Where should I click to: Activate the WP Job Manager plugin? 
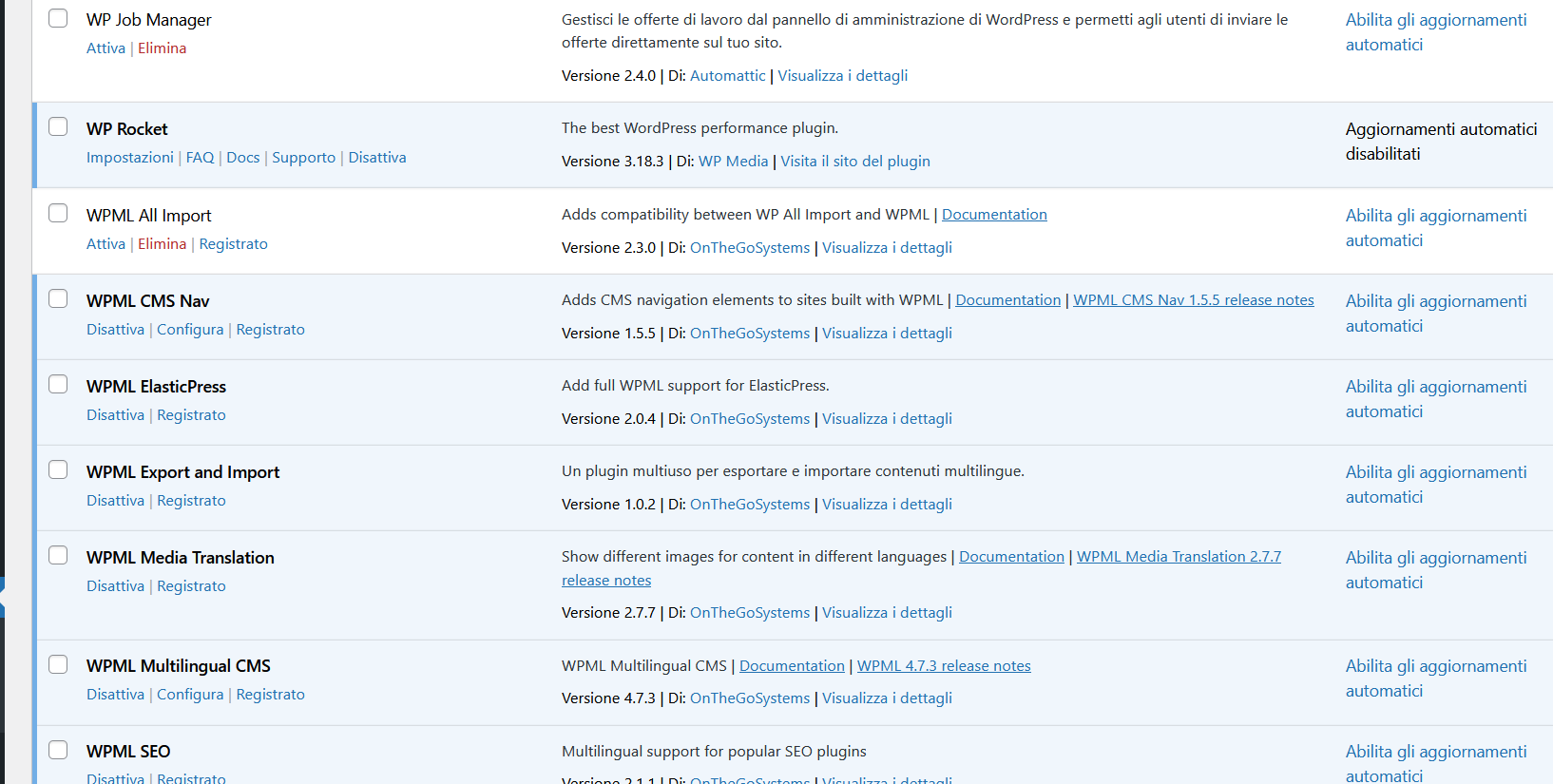[x=105, y=48]
